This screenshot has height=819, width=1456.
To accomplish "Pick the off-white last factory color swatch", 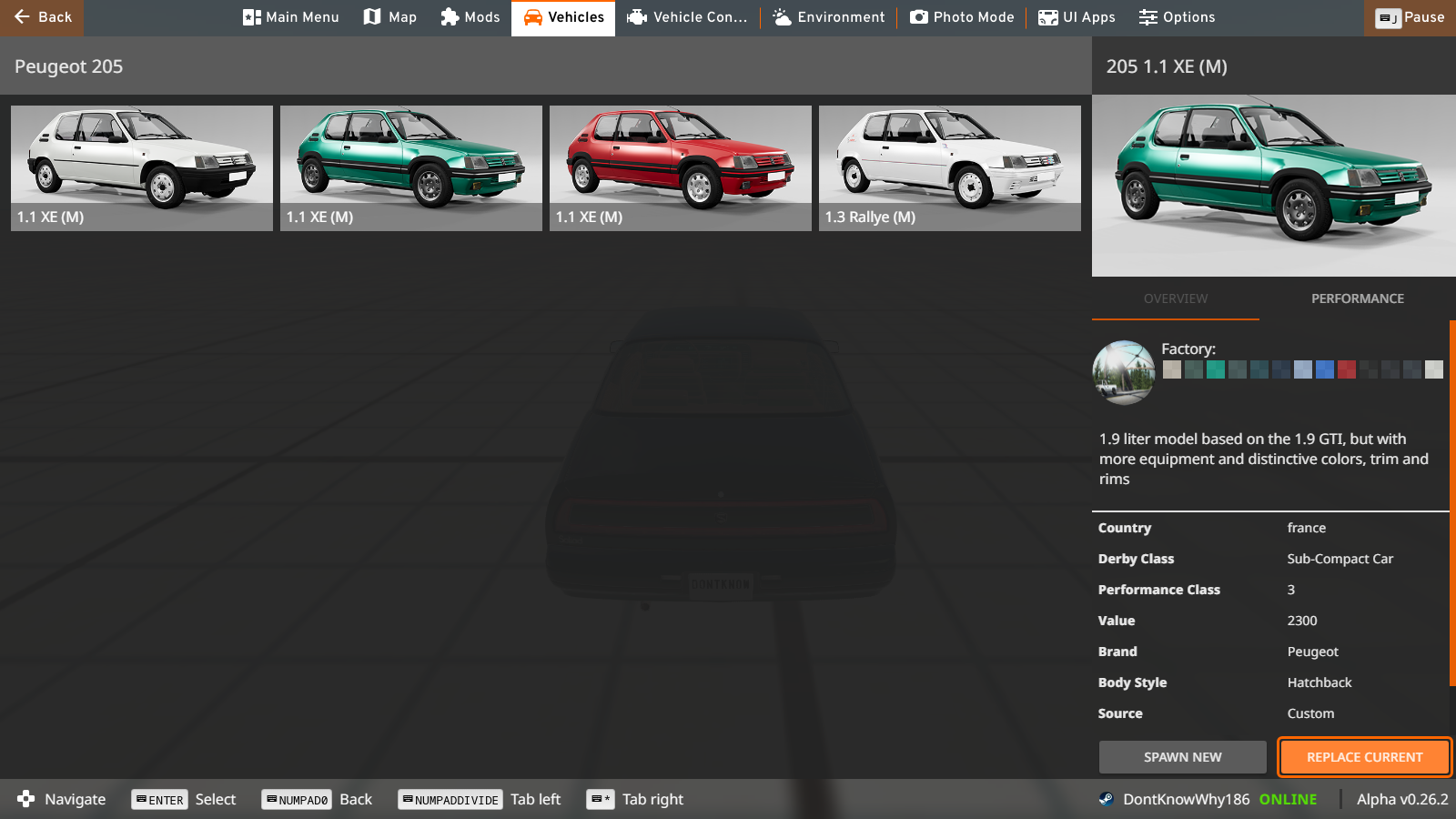I will (1434, 369).
